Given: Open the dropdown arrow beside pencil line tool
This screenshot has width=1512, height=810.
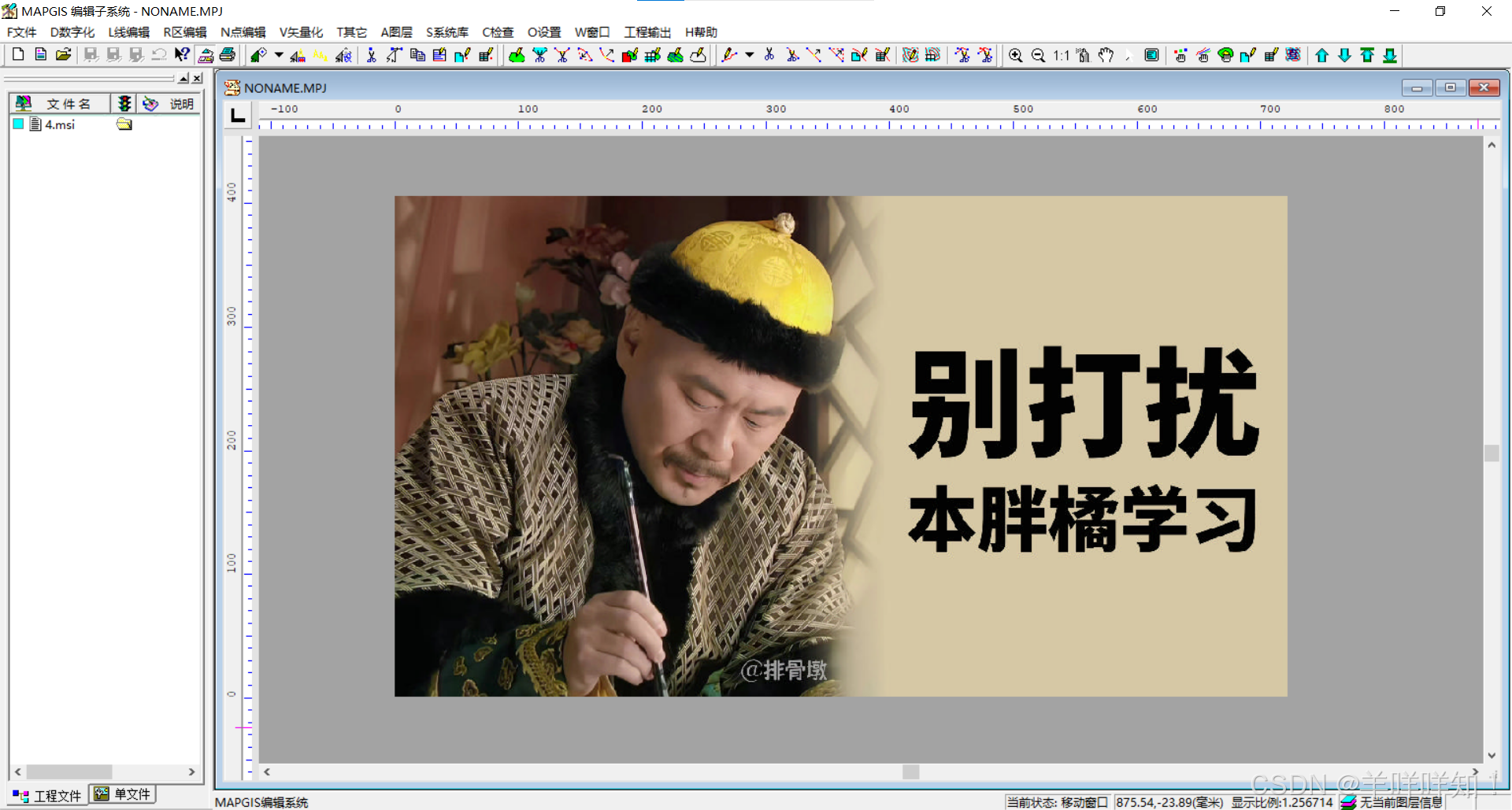Looking at the screenshot, I should [x=749, y=54].
